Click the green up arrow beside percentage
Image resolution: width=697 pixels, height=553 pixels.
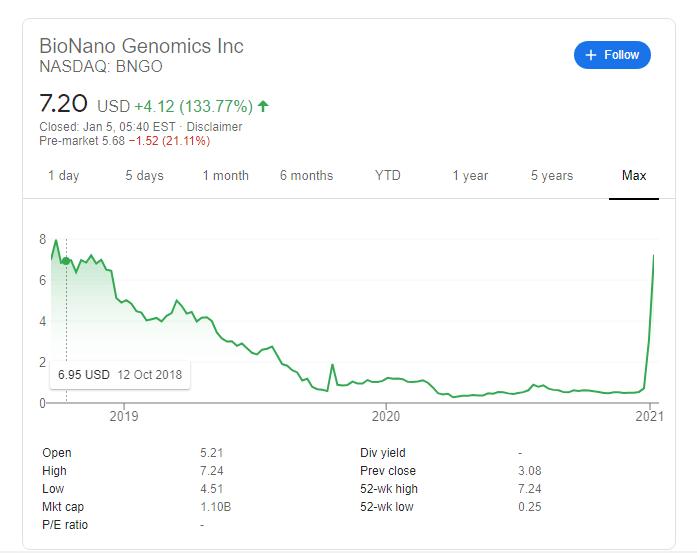(x=263, y=105)
